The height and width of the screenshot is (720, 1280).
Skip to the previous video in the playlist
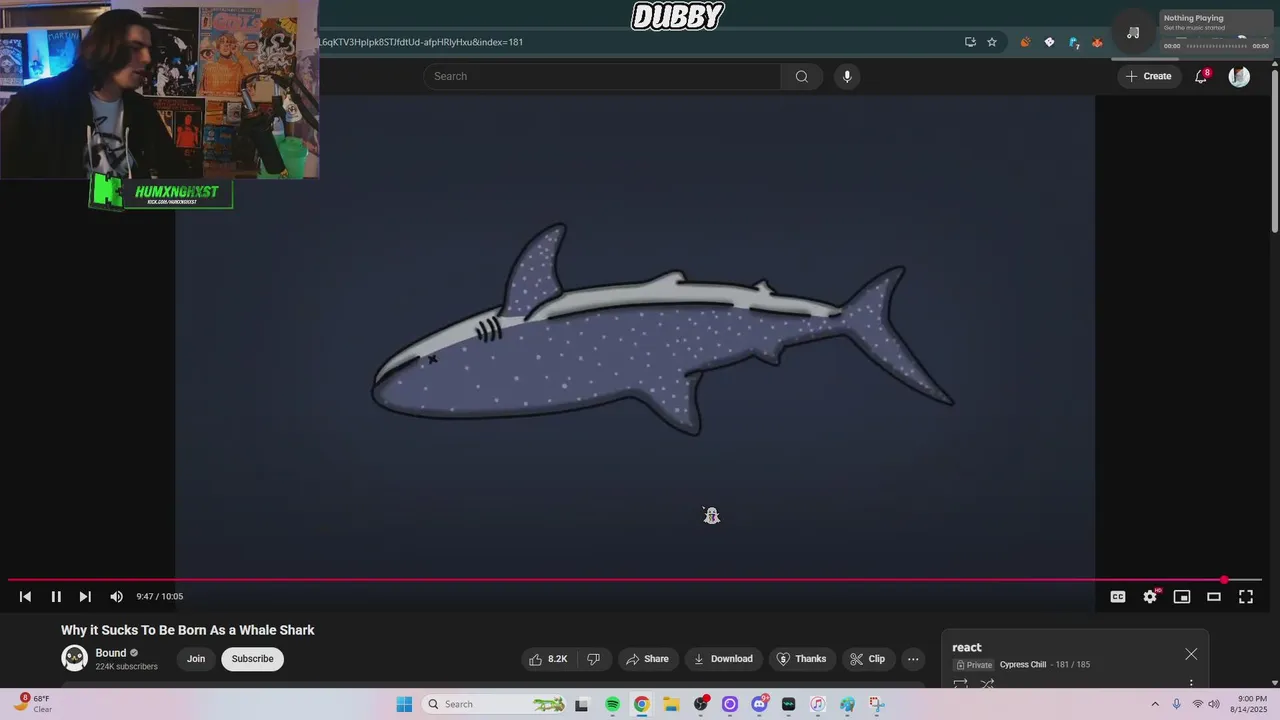click(25, 597)
